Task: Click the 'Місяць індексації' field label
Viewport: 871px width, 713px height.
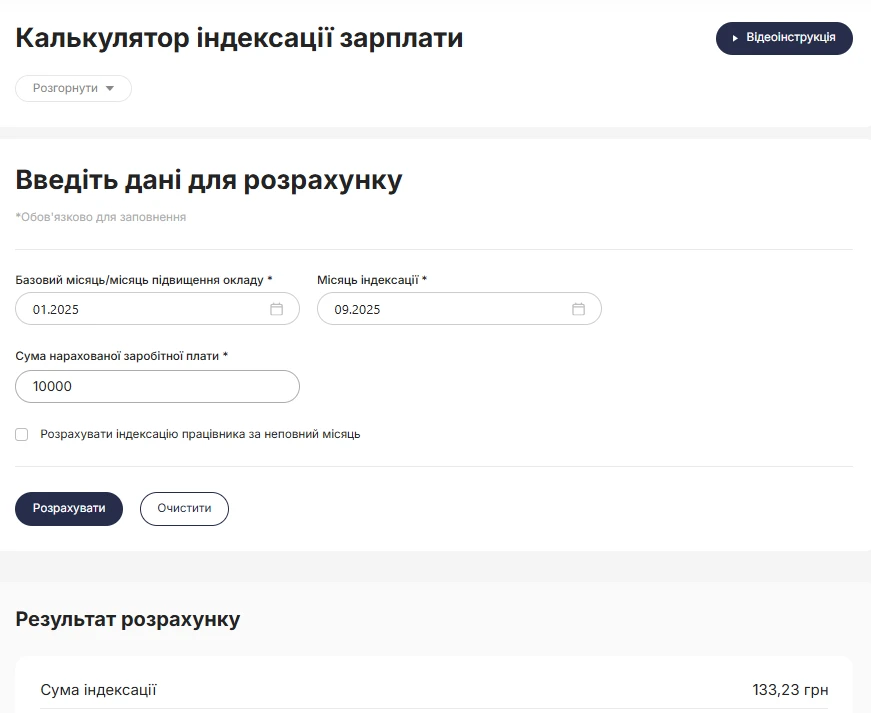Action: pyautogui.click(x=371, y=280)
